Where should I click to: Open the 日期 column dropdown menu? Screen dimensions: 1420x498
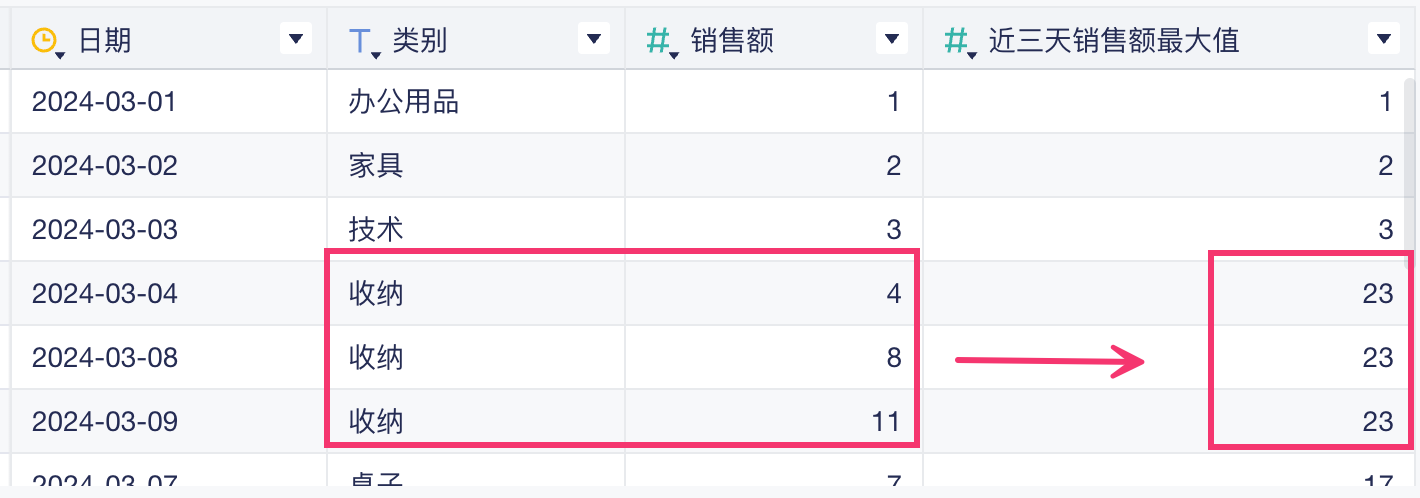(294, 40)
